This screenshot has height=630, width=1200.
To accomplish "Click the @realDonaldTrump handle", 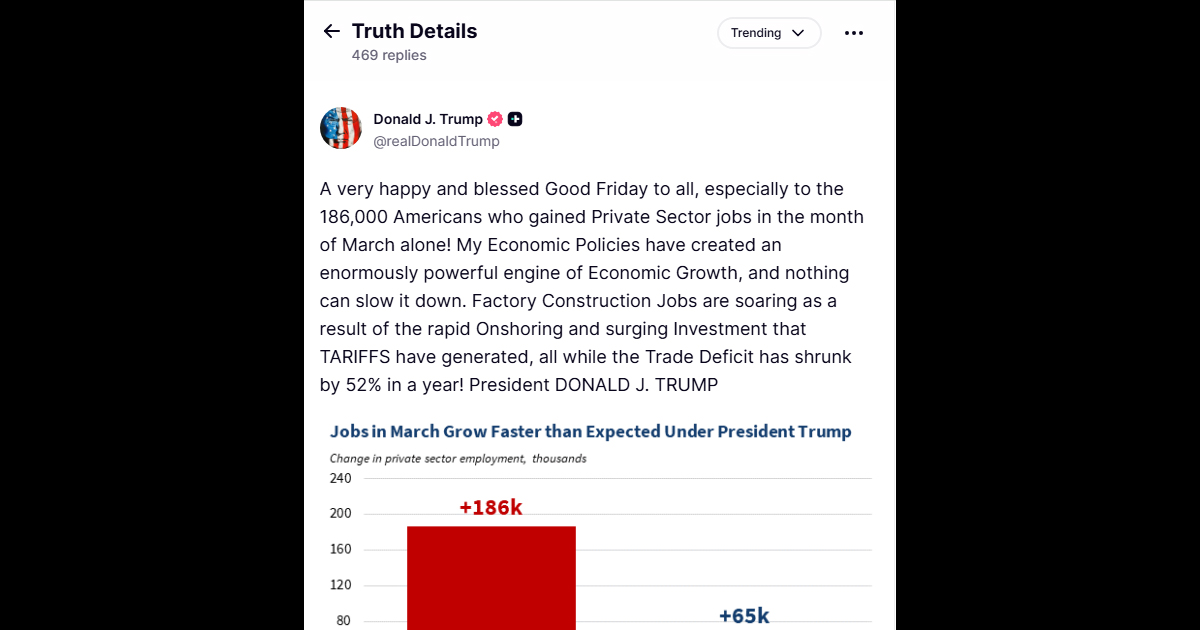I will coord(436,142).
